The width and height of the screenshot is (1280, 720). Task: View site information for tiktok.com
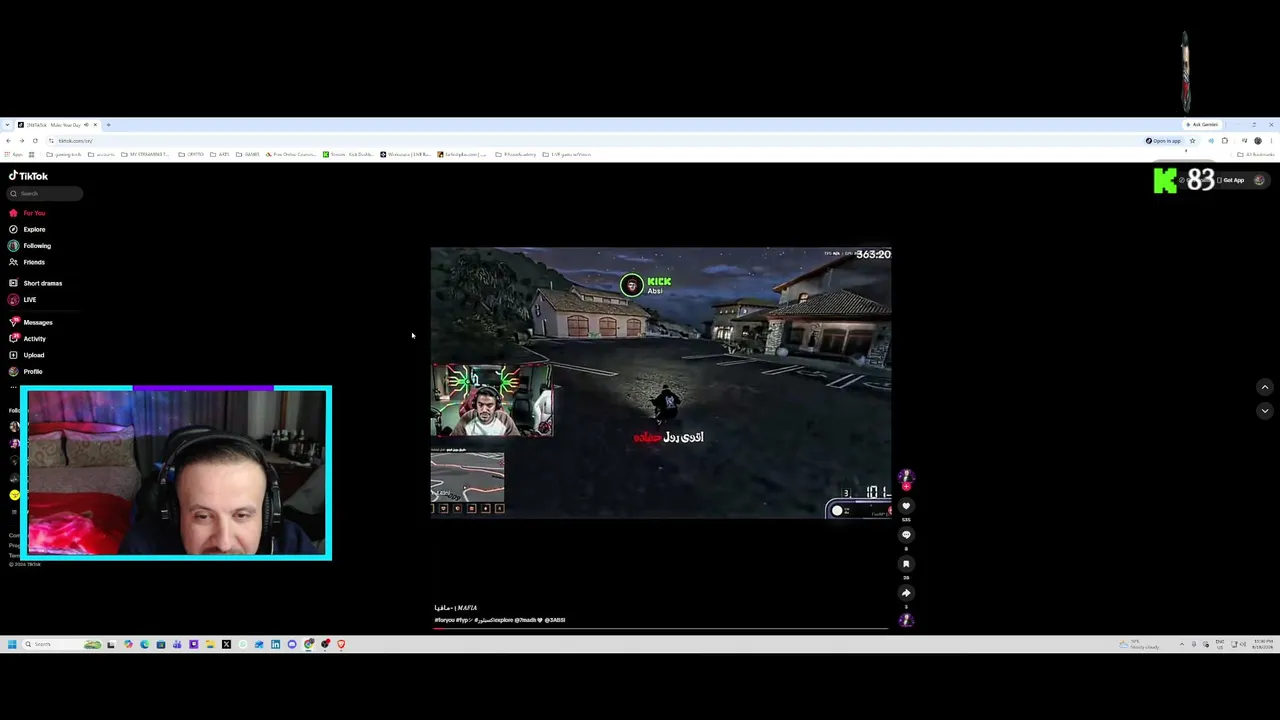51,141
